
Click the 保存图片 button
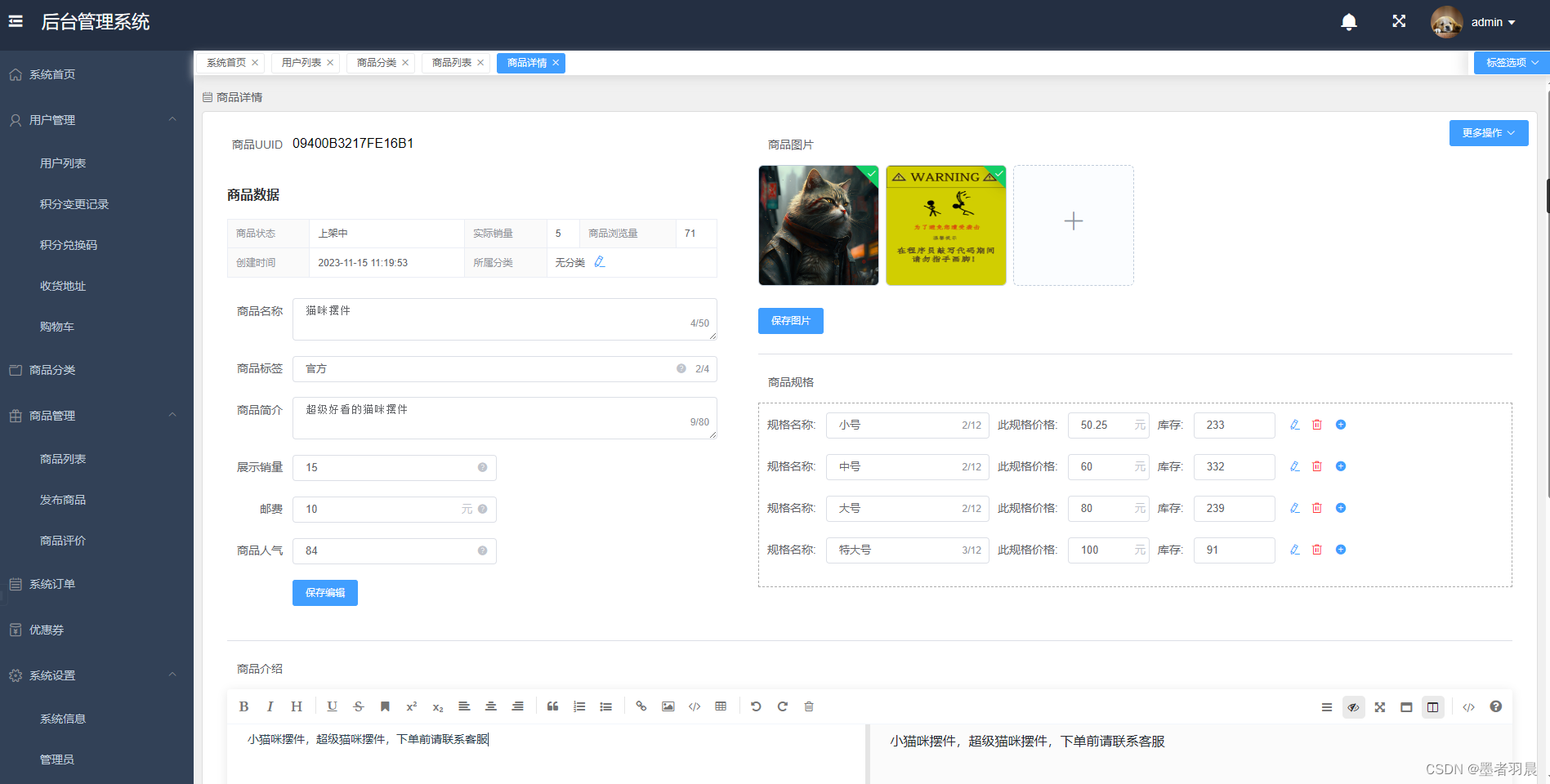[790, 321]
